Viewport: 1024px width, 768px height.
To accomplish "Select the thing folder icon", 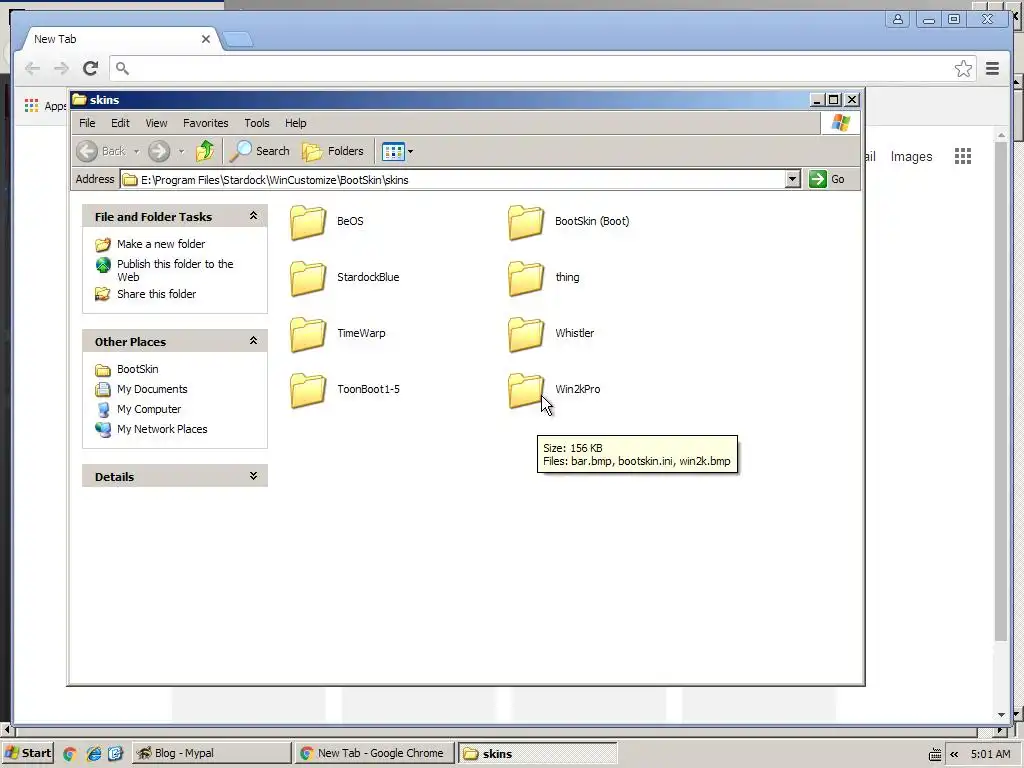I will click(526, 278).
